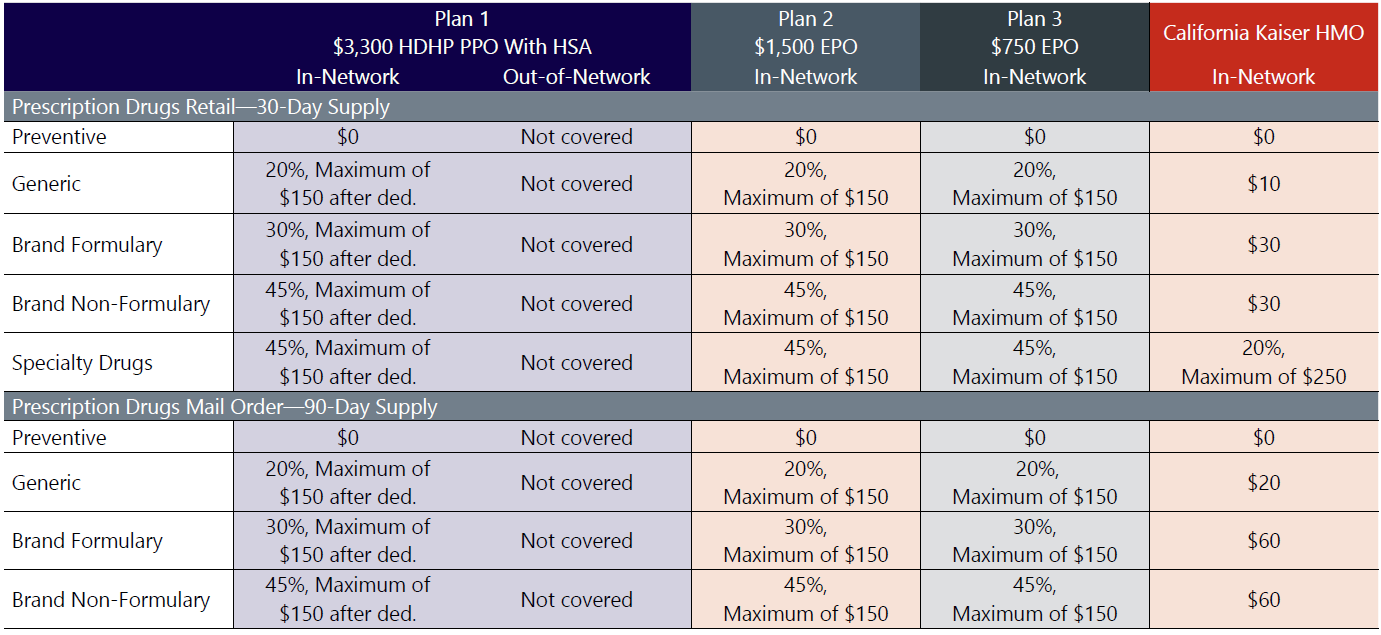The width and height of the screenshot is (1381, 635).
Task: Select Not covered cell for mail order Generic
Action: tap(576, 483)
